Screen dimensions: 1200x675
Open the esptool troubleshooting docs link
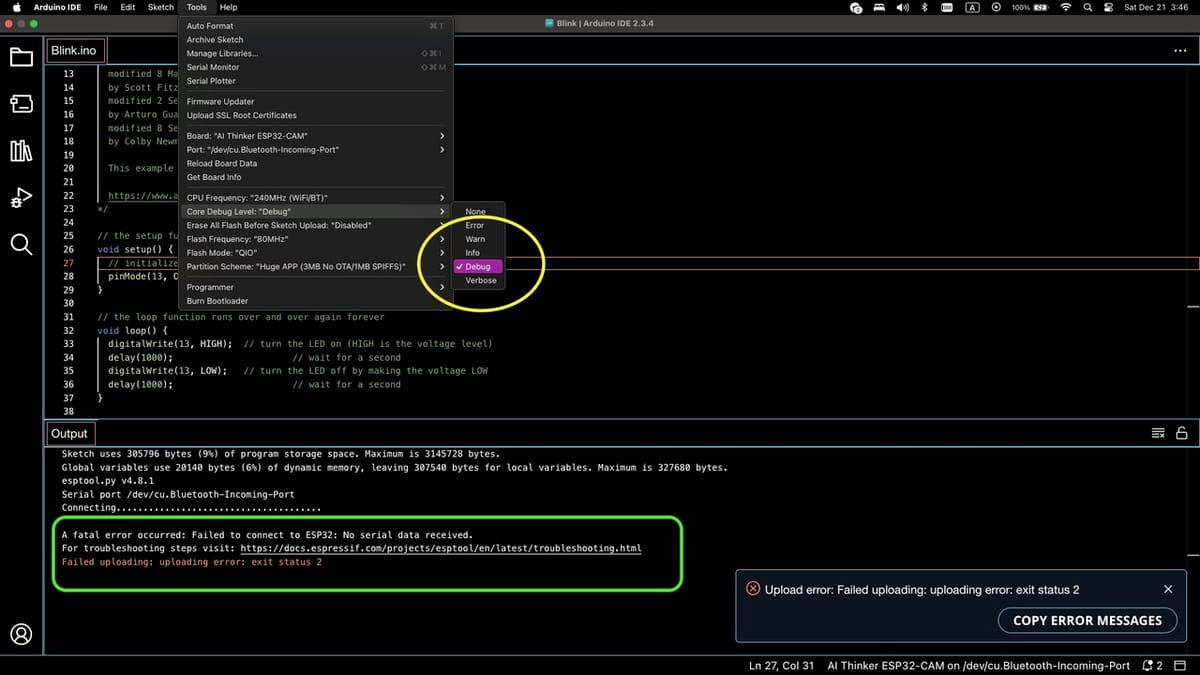click(x=441, y=549)
